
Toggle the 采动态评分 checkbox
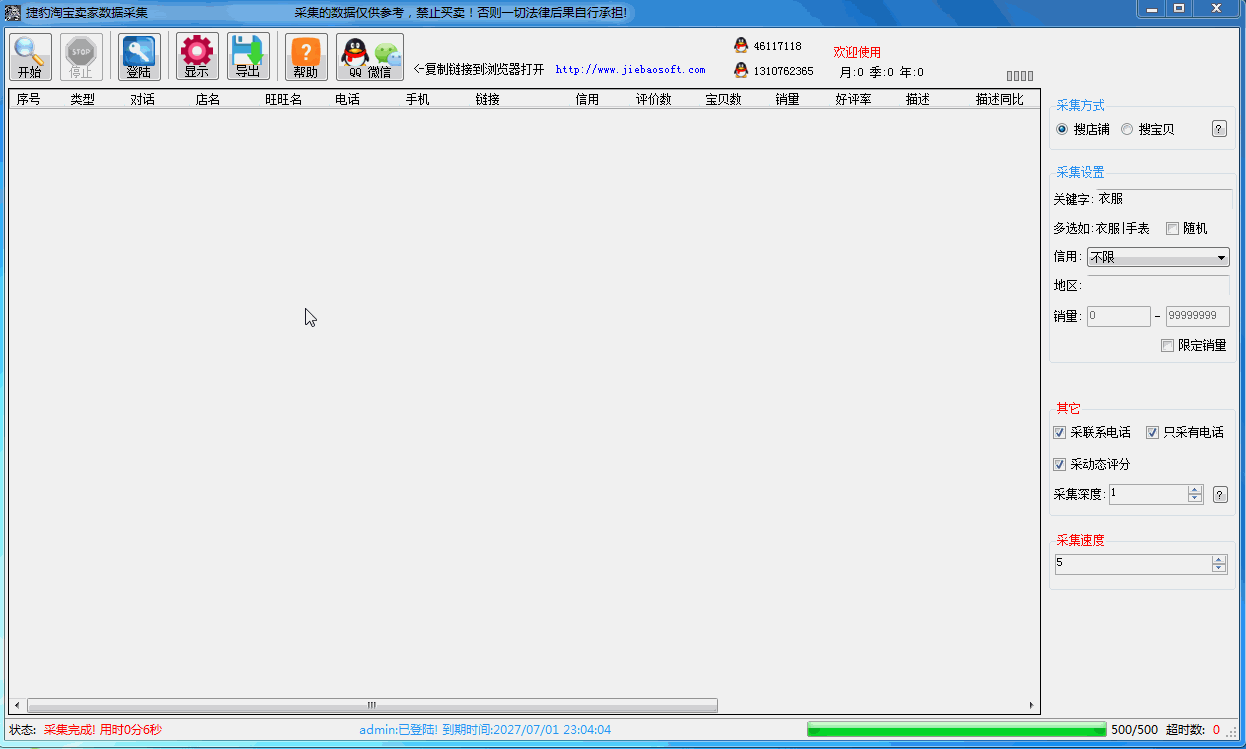pos(1060,464)
